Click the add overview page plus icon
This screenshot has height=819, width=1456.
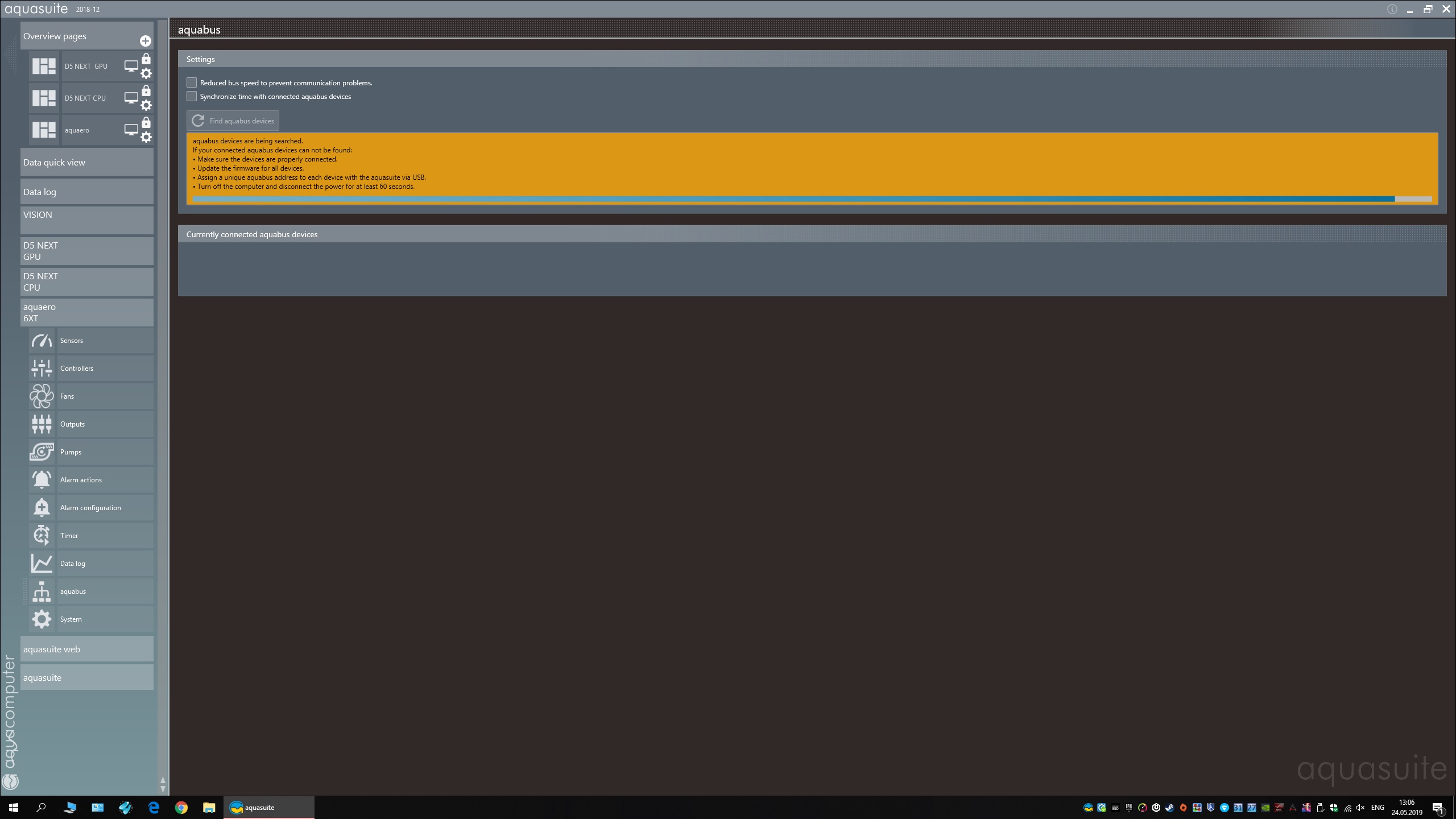tap(146, 41)
